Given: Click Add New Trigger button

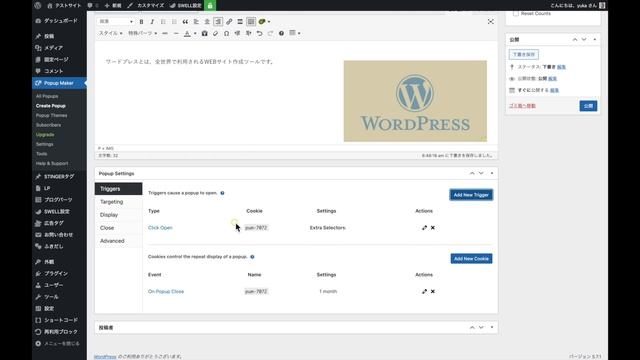Looking at the screenshot, I should tap(471, 195).
